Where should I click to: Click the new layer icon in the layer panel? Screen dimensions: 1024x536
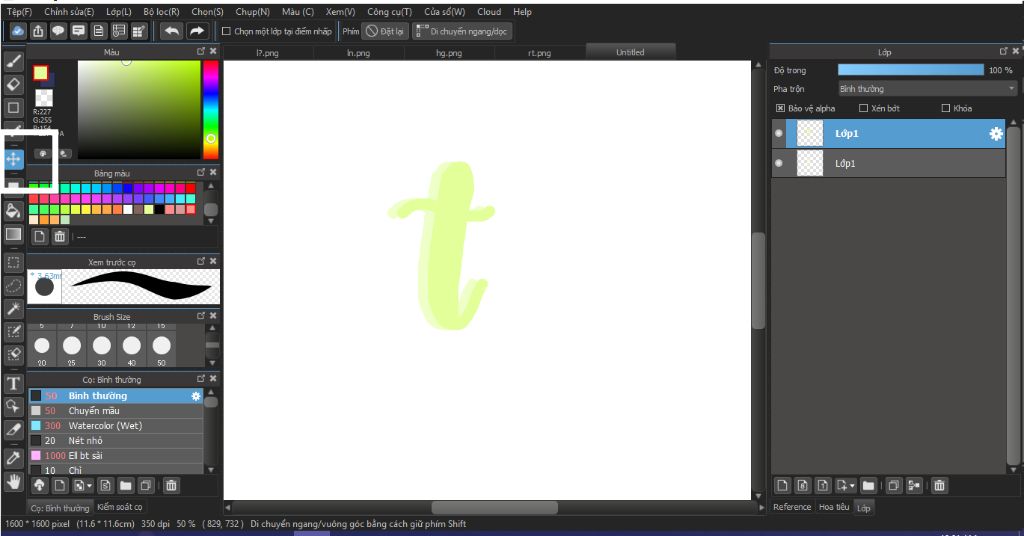(x=782, y=485)
